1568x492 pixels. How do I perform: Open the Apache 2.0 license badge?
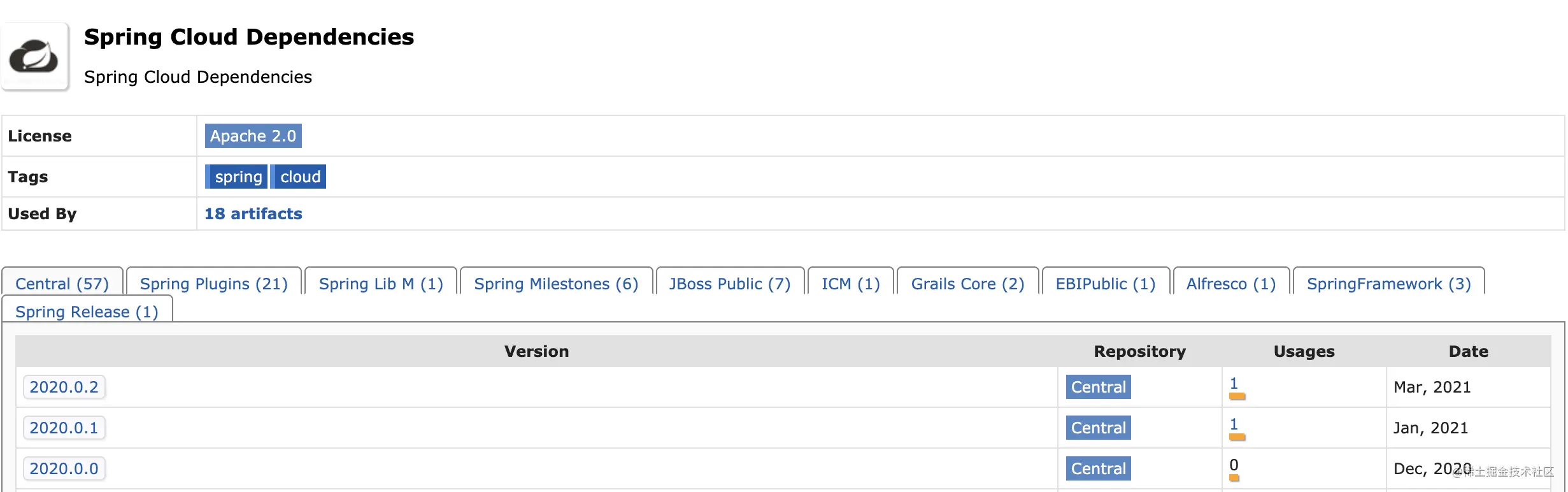pyautogui.click(x=253, y=136)
